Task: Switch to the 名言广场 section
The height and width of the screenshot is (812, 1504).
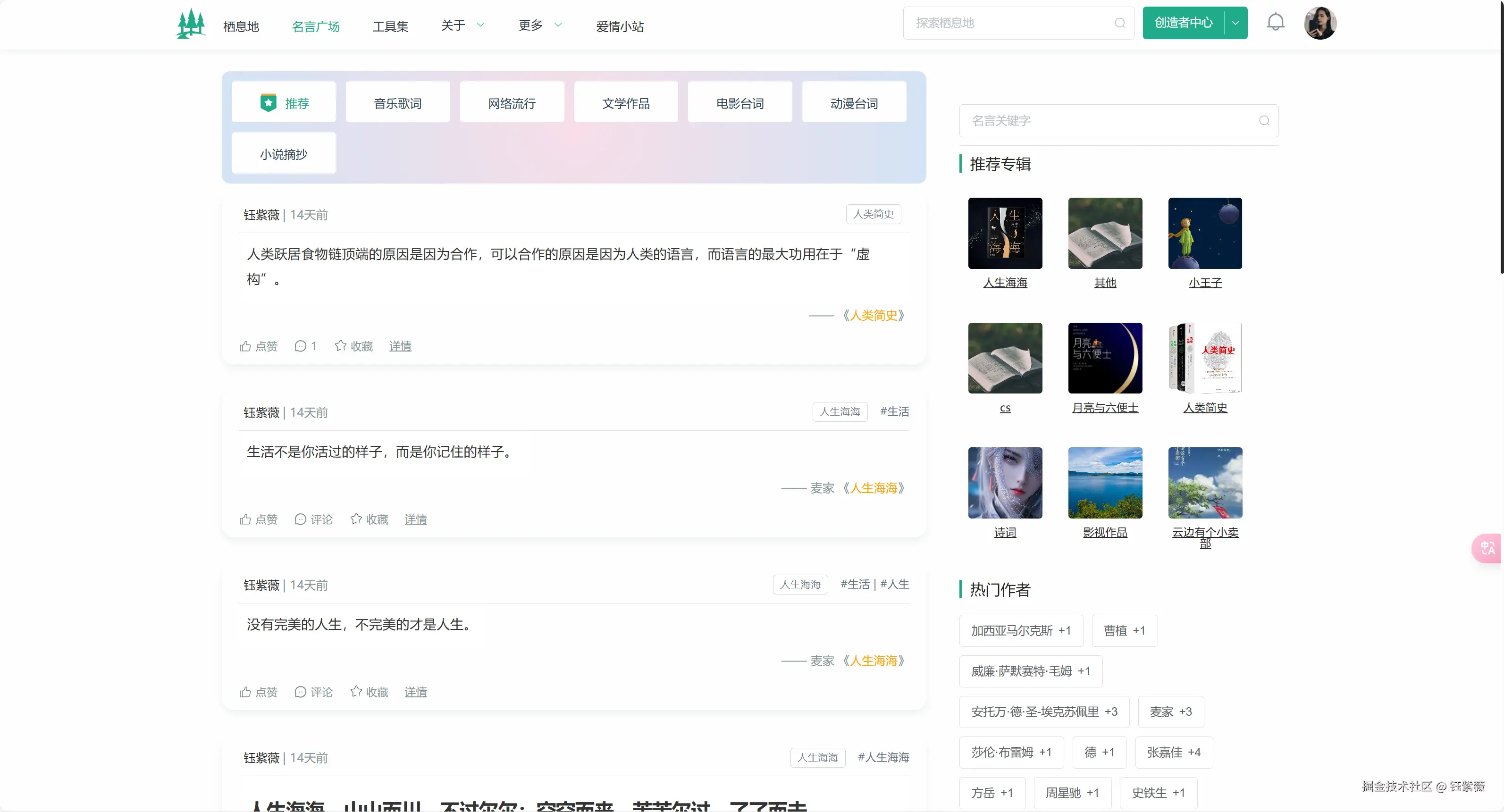Action: [x=316, y=25]
